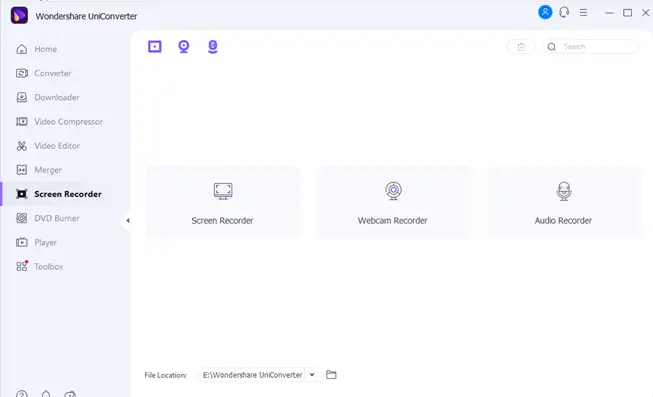This screenshot has width=653, height=397.
Task: Open the output folder icon
Action: pyautogui.click(x=331, y=375)
